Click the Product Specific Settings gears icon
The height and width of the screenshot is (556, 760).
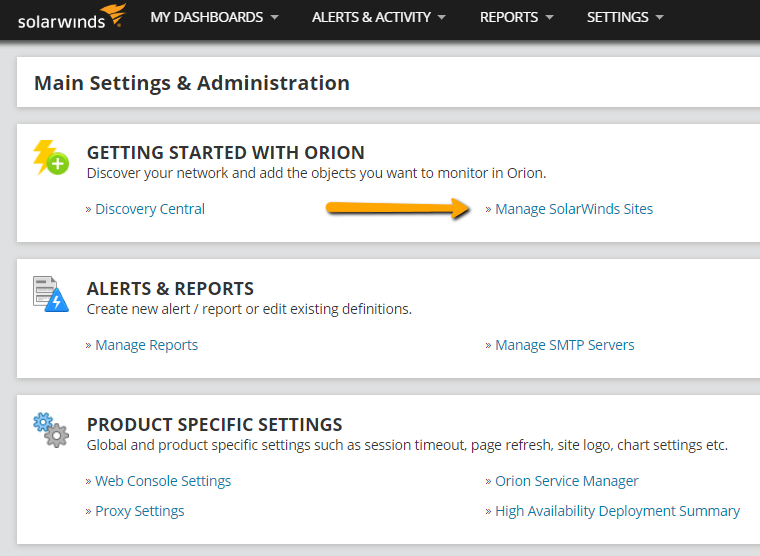[x=51, y=430]
